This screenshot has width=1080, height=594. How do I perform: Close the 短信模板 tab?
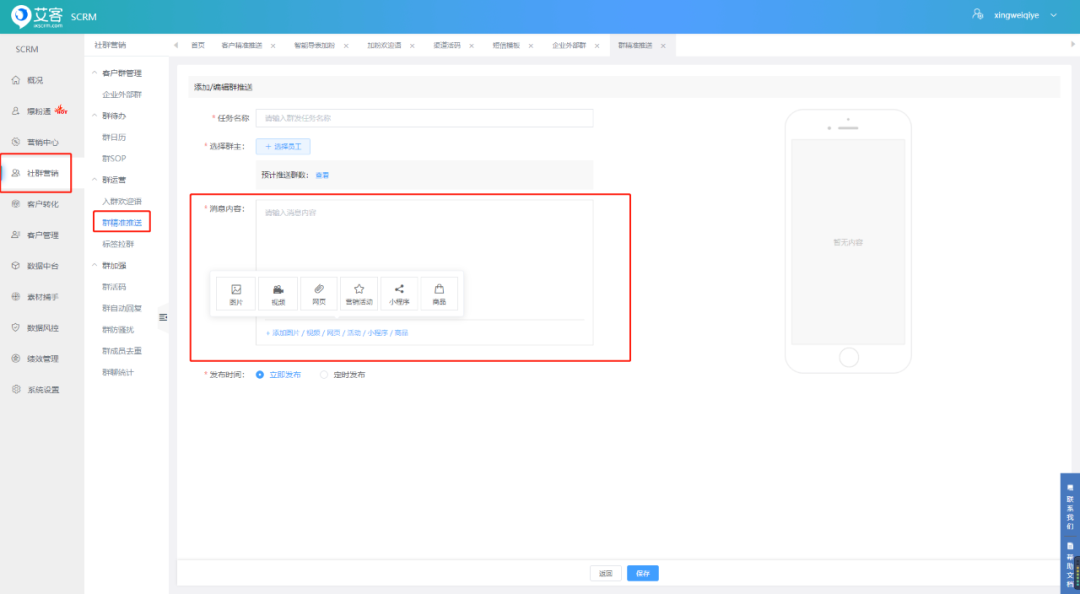529,46
